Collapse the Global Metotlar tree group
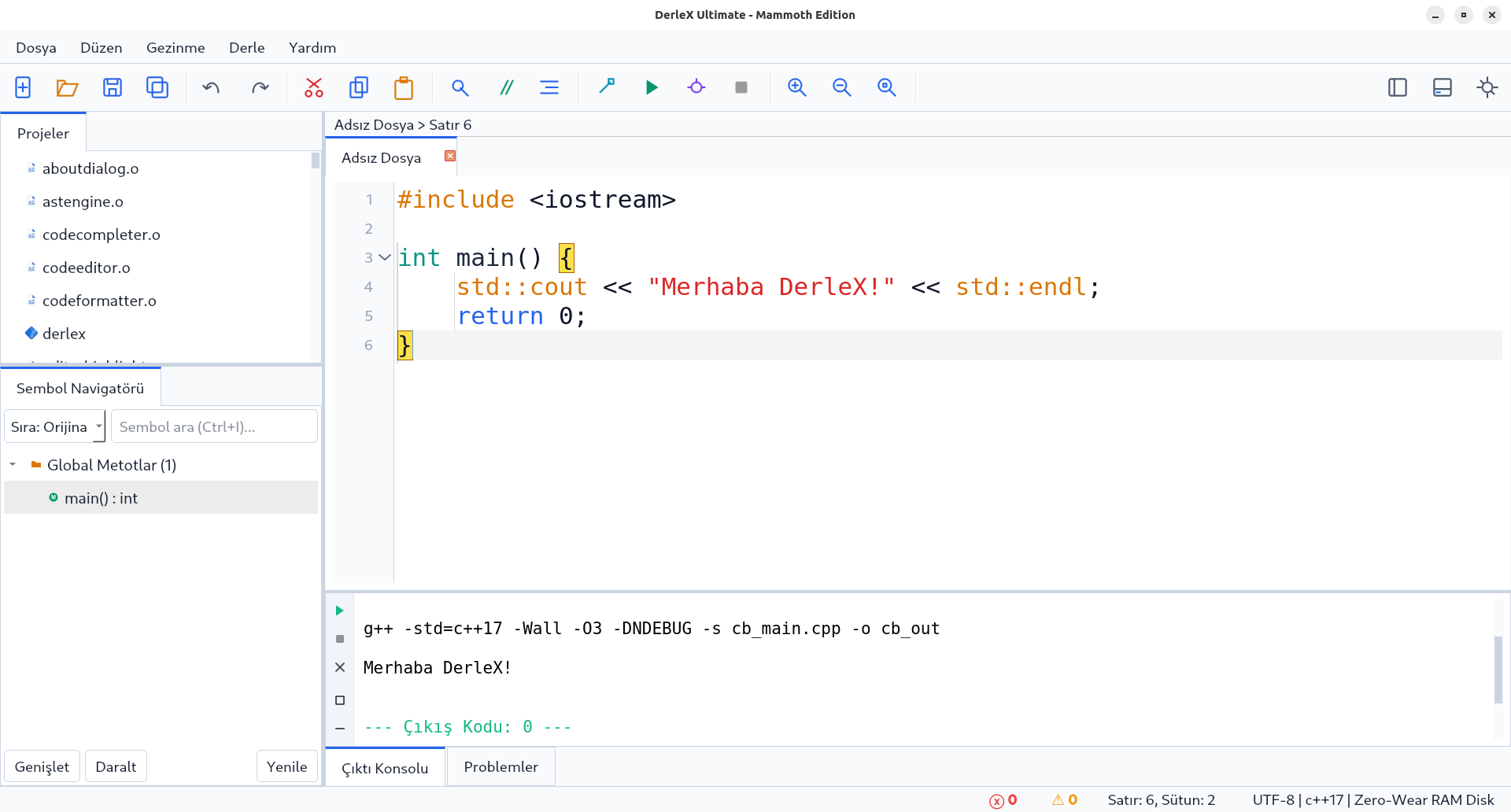 point(13,465)
